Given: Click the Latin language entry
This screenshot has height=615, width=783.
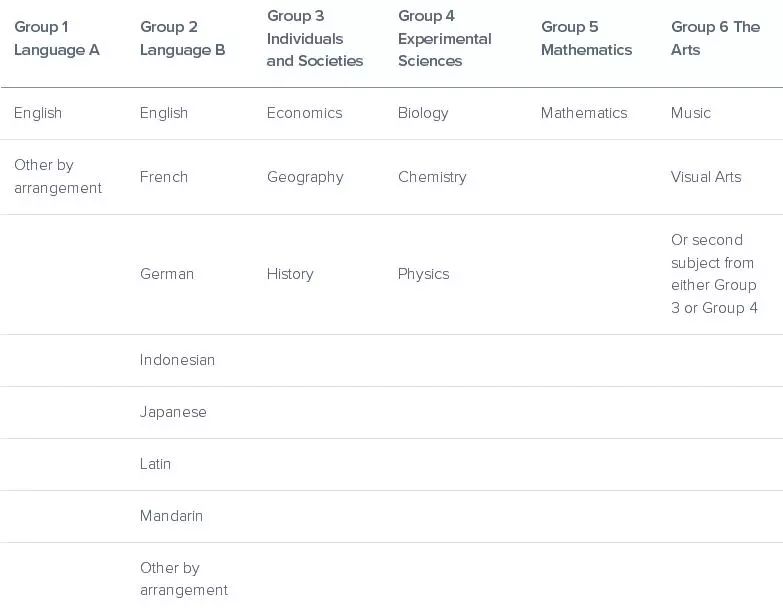Looking at the screenshot, I should tap(155, 464).
